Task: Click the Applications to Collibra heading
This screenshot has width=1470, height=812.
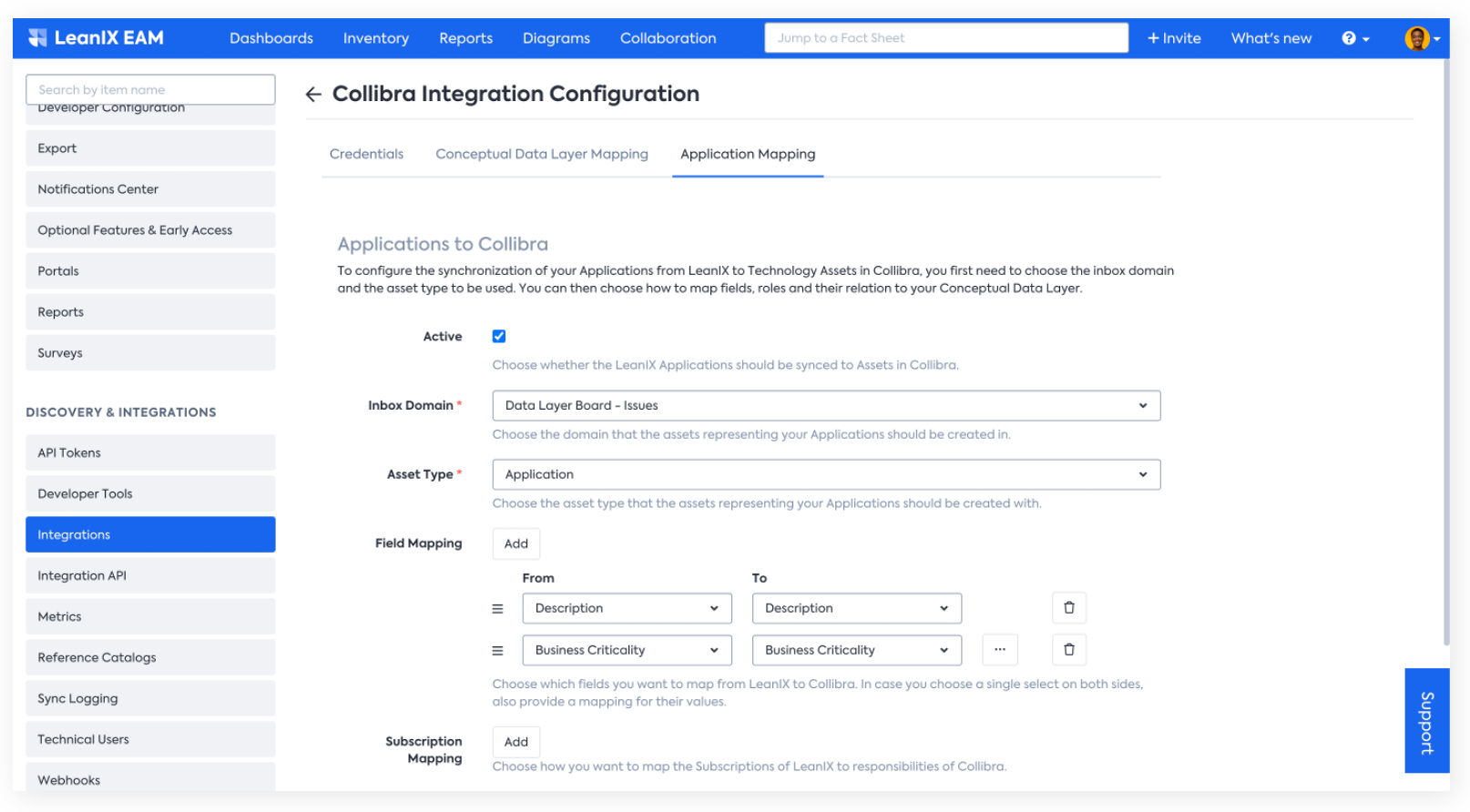Action: point(443,245)
